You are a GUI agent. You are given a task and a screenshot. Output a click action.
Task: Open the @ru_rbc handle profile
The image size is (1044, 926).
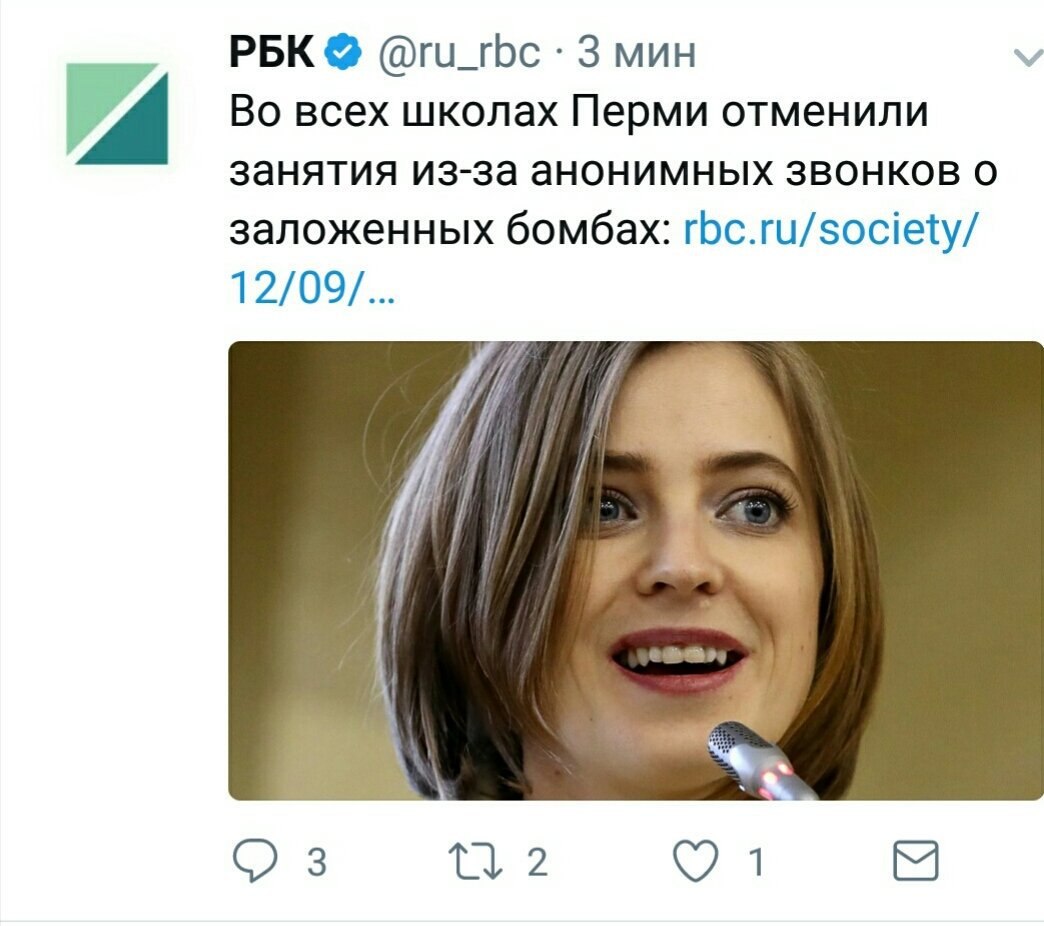[459, 52]
